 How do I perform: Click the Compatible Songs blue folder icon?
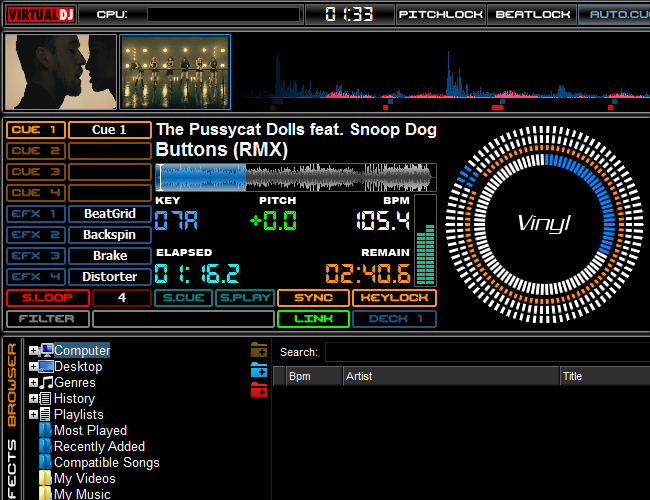[x=46, y=462]
